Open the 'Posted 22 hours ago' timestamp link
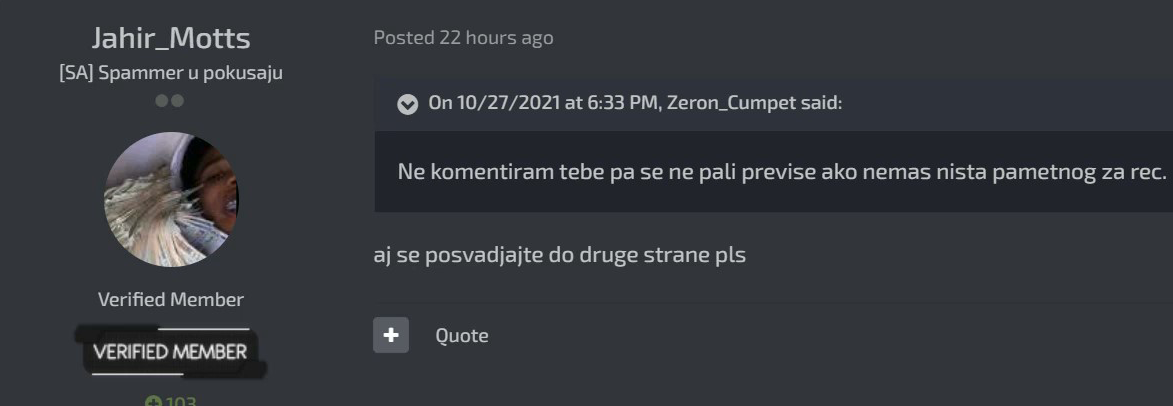 coord(464,37)
